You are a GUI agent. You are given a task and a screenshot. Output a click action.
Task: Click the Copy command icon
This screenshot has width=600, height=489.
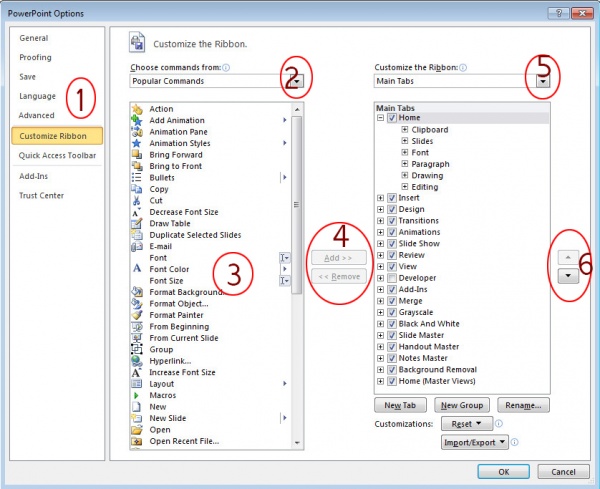tap(137, 189)
